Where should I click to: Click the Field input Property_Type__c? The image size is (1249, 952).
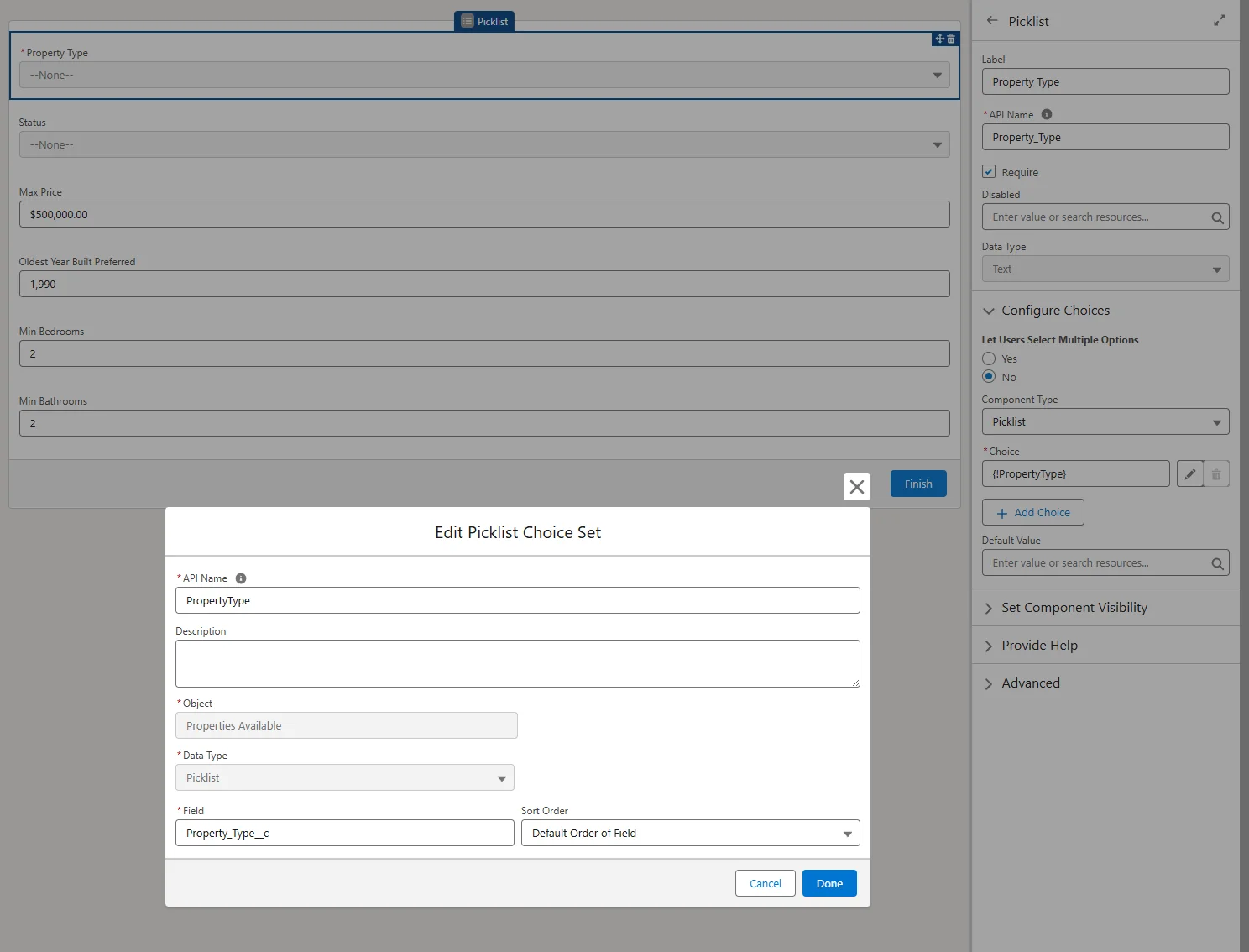pyautogui.click(x=345, y=833)
